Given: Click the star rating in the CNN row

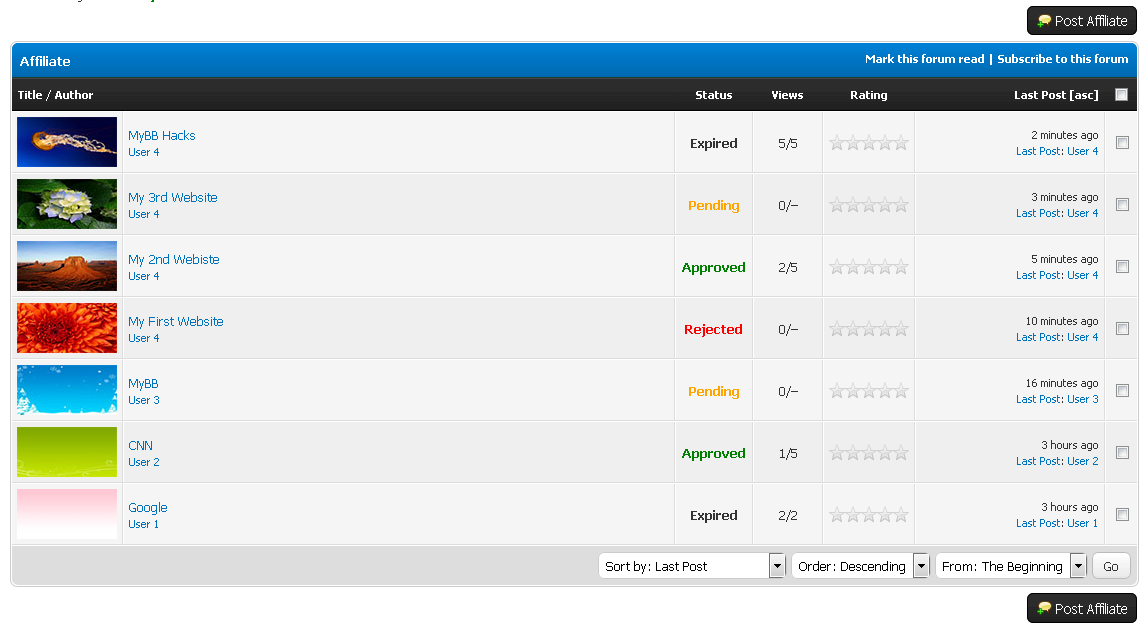Looking at the screenshot, I should point(869,453).
